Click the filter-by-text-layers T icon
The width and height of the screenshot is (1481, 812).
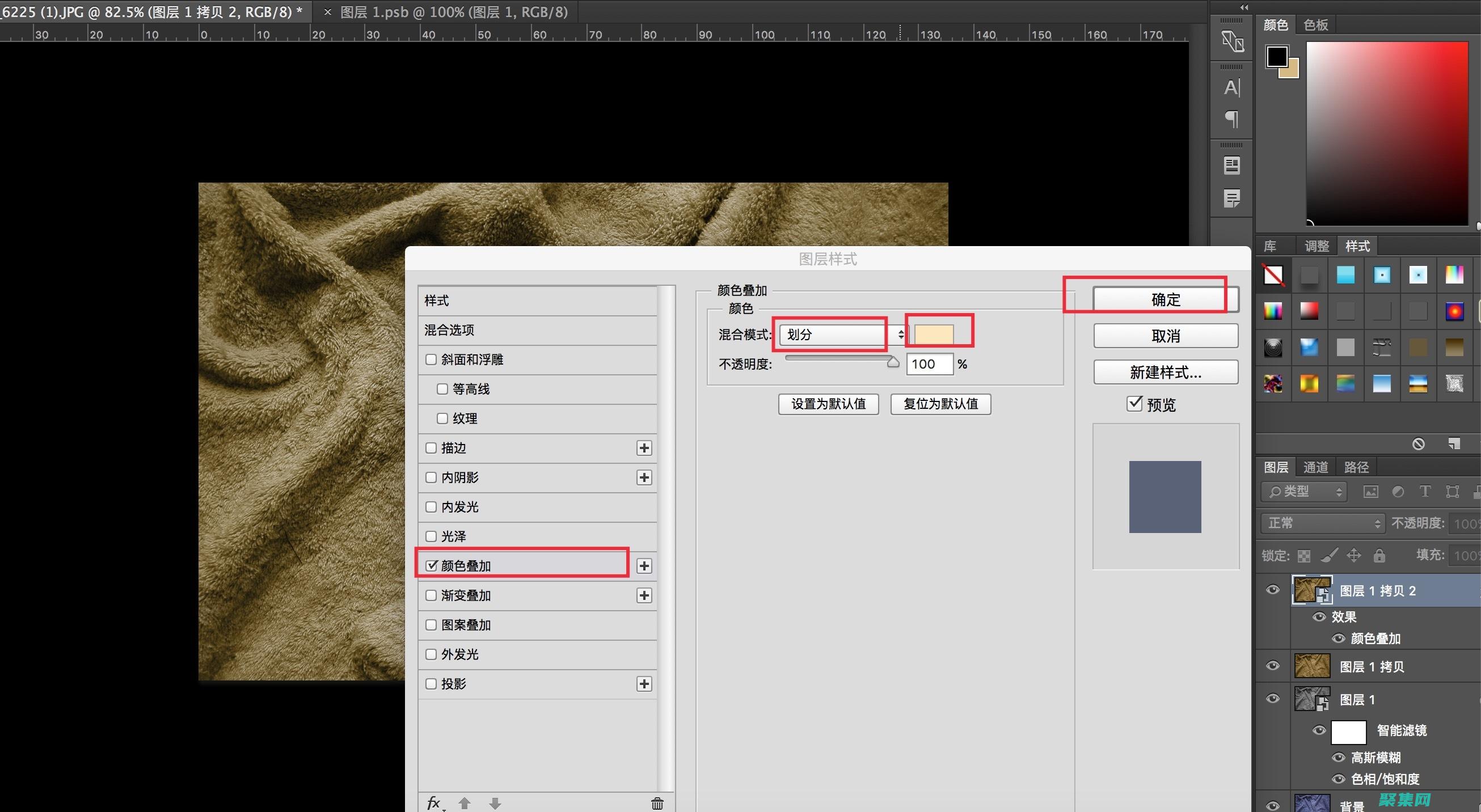pyautogui.click(x=1425, y=491)
